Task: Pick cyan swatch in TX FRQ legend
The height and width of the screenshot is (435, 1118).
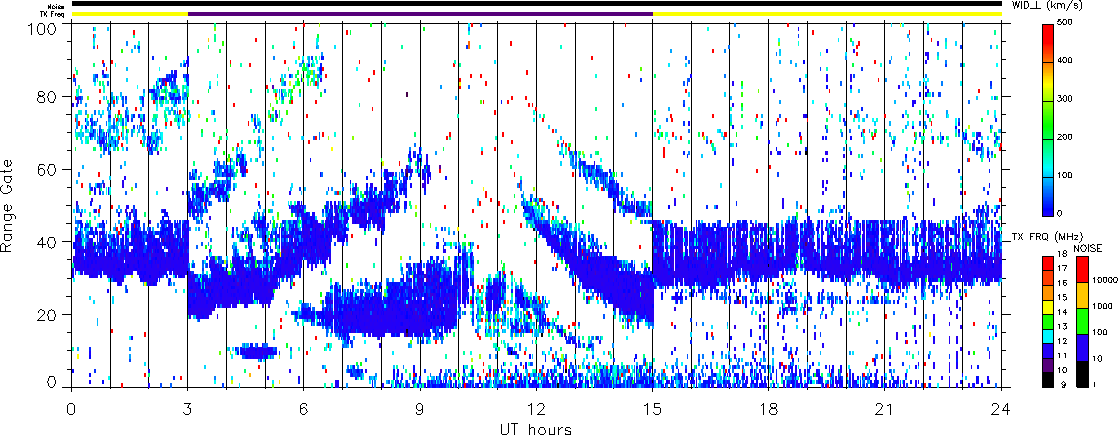Action: coord(1049,336)
